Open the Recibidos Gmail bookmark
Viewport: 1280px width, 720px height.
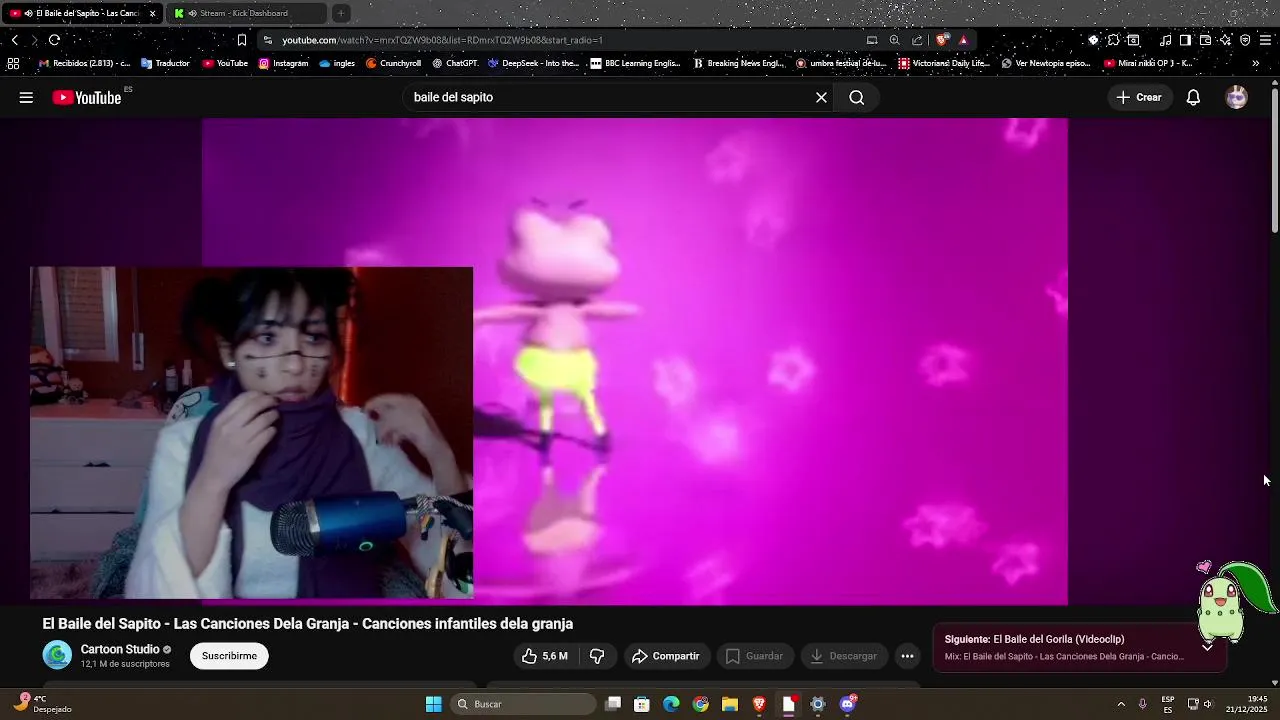pyautogui.click(x=84, y=63)
